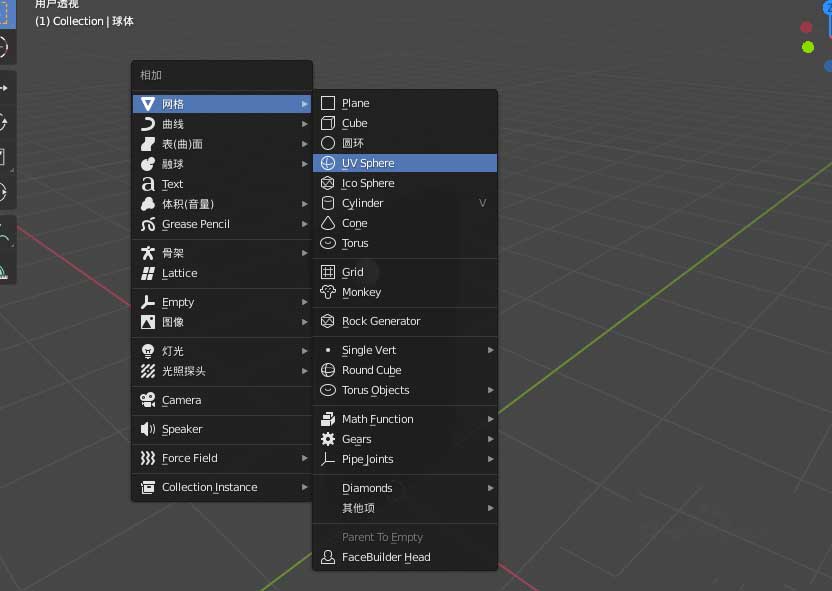Expand the Empty submenu arrow
Screen dimensions: 832x591
[305, 302]
